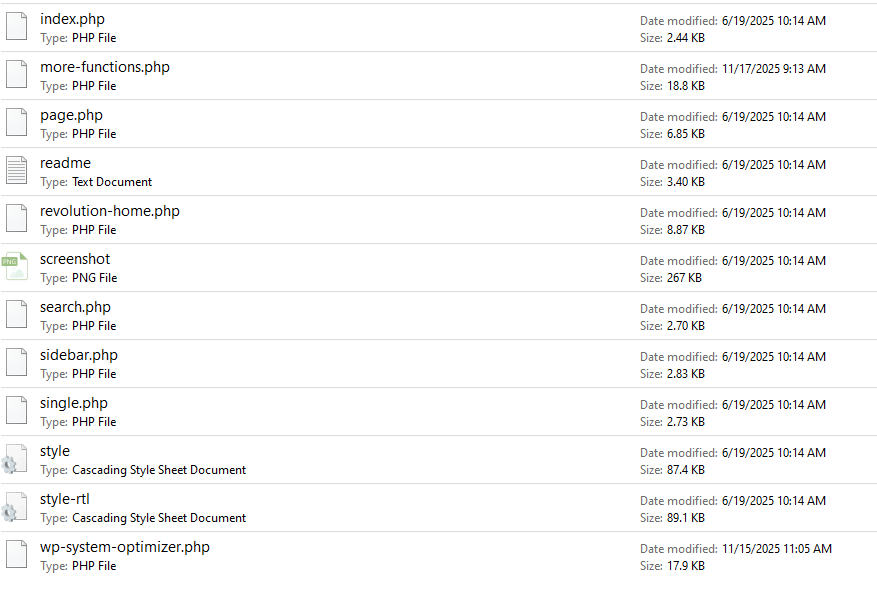Click the revolution-home.php file name
The width and height of the screenshot is (877, 592).
tap(110, 211)
